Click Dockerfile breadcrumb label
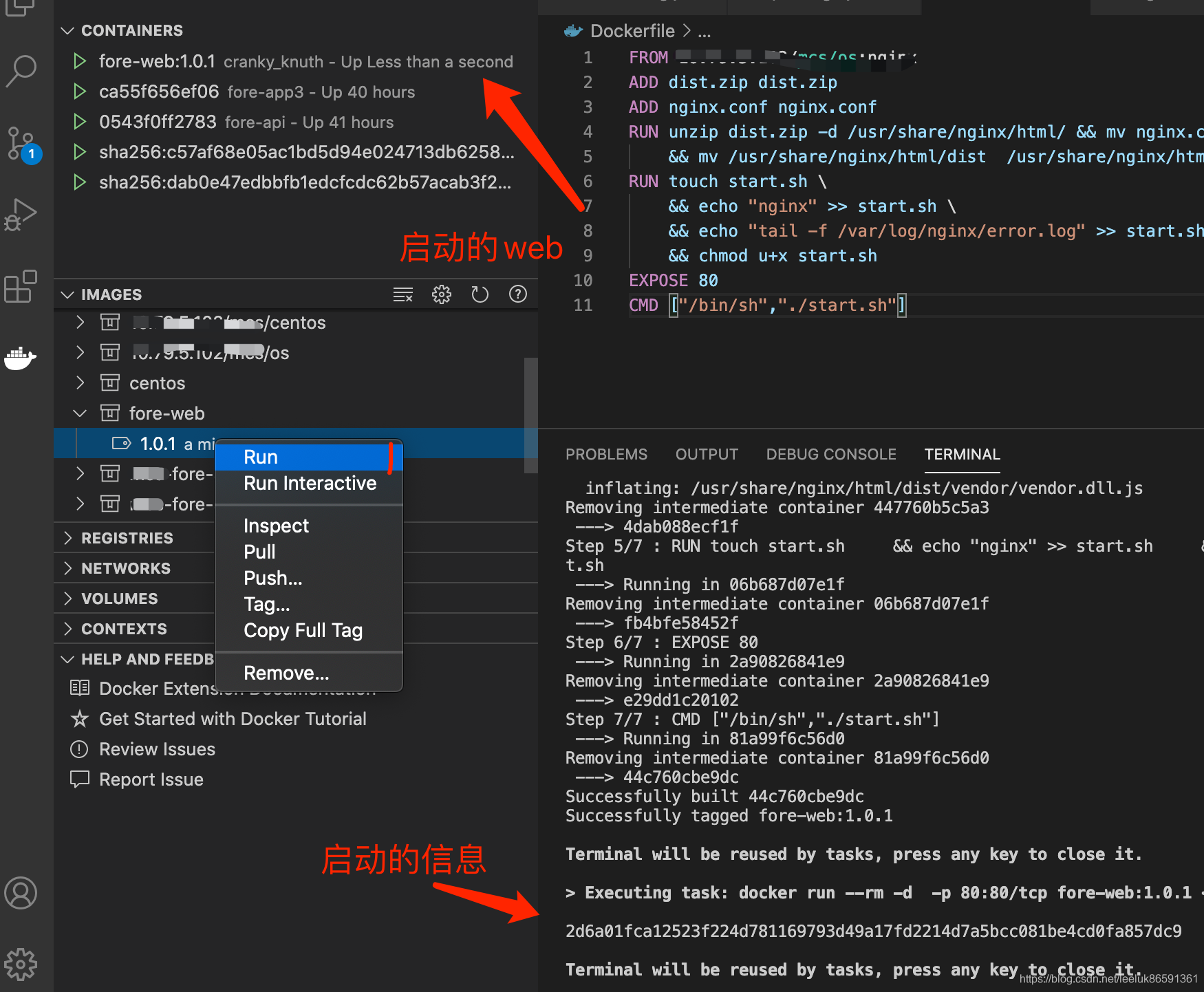Image resolution: width=1204 pixels, height=992 pixels. 632,31
